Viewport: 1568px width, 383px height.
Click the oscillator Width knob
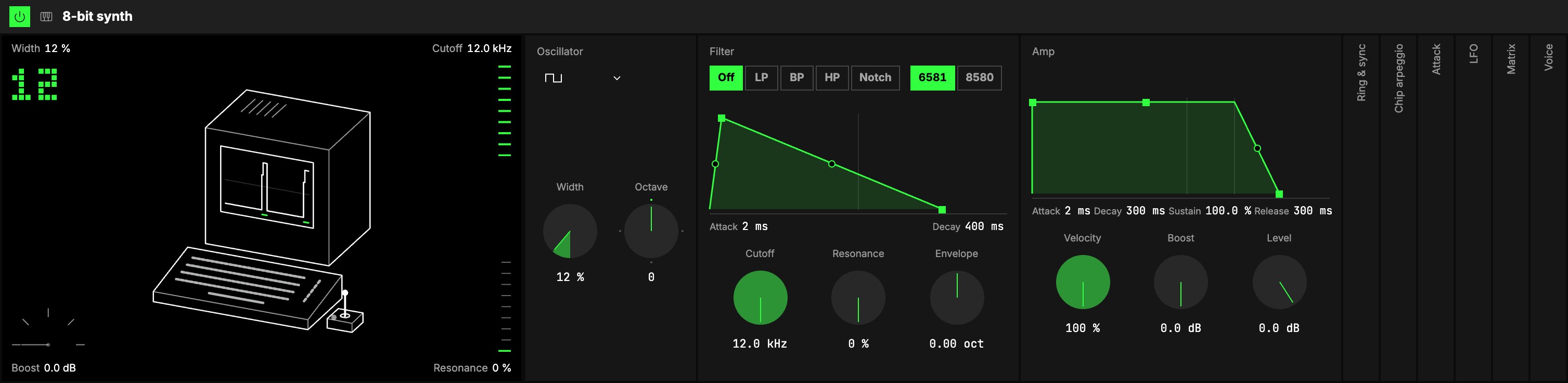pos(570,231)
